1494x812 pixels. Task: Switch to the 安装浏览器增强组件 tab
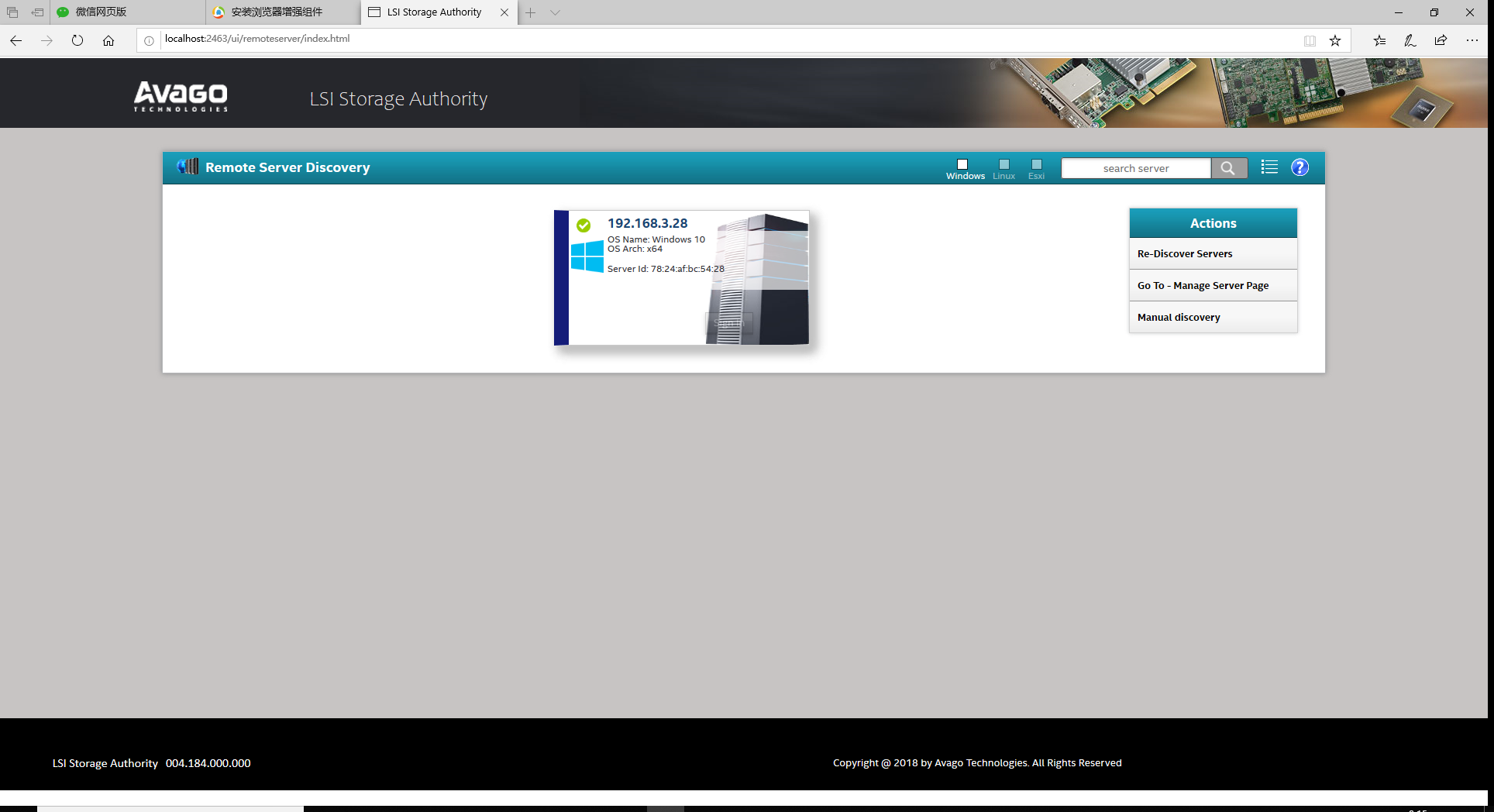tap(283, 12)
